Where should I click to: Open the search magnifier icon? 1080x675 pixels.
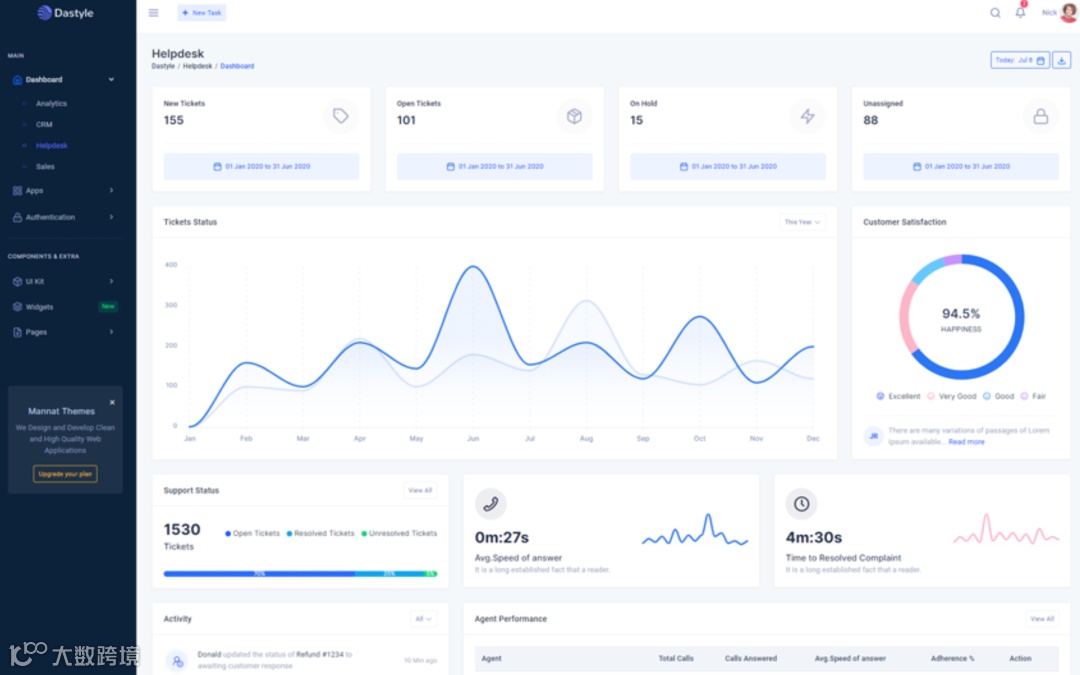[x=995, y=13]
